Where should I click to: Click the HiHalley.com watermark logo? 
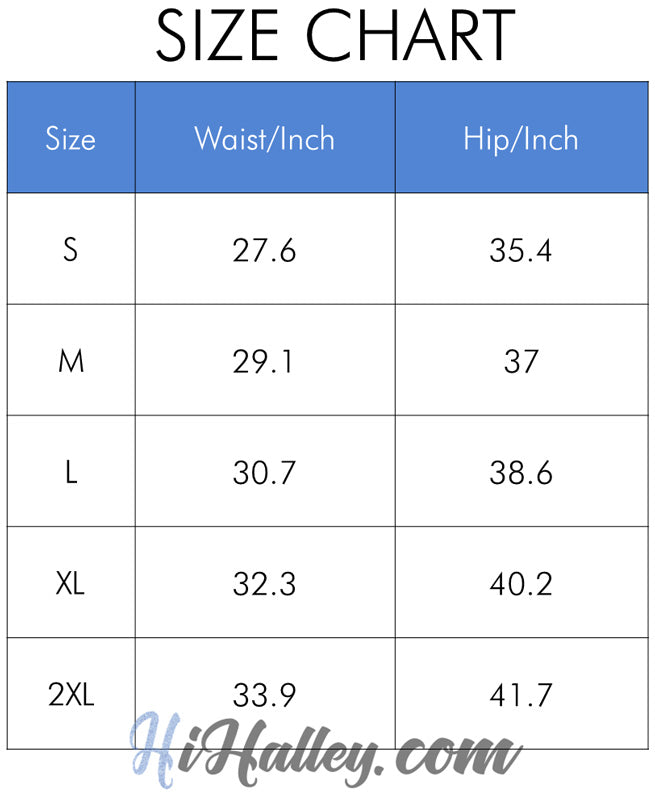[x=326, y=751]
